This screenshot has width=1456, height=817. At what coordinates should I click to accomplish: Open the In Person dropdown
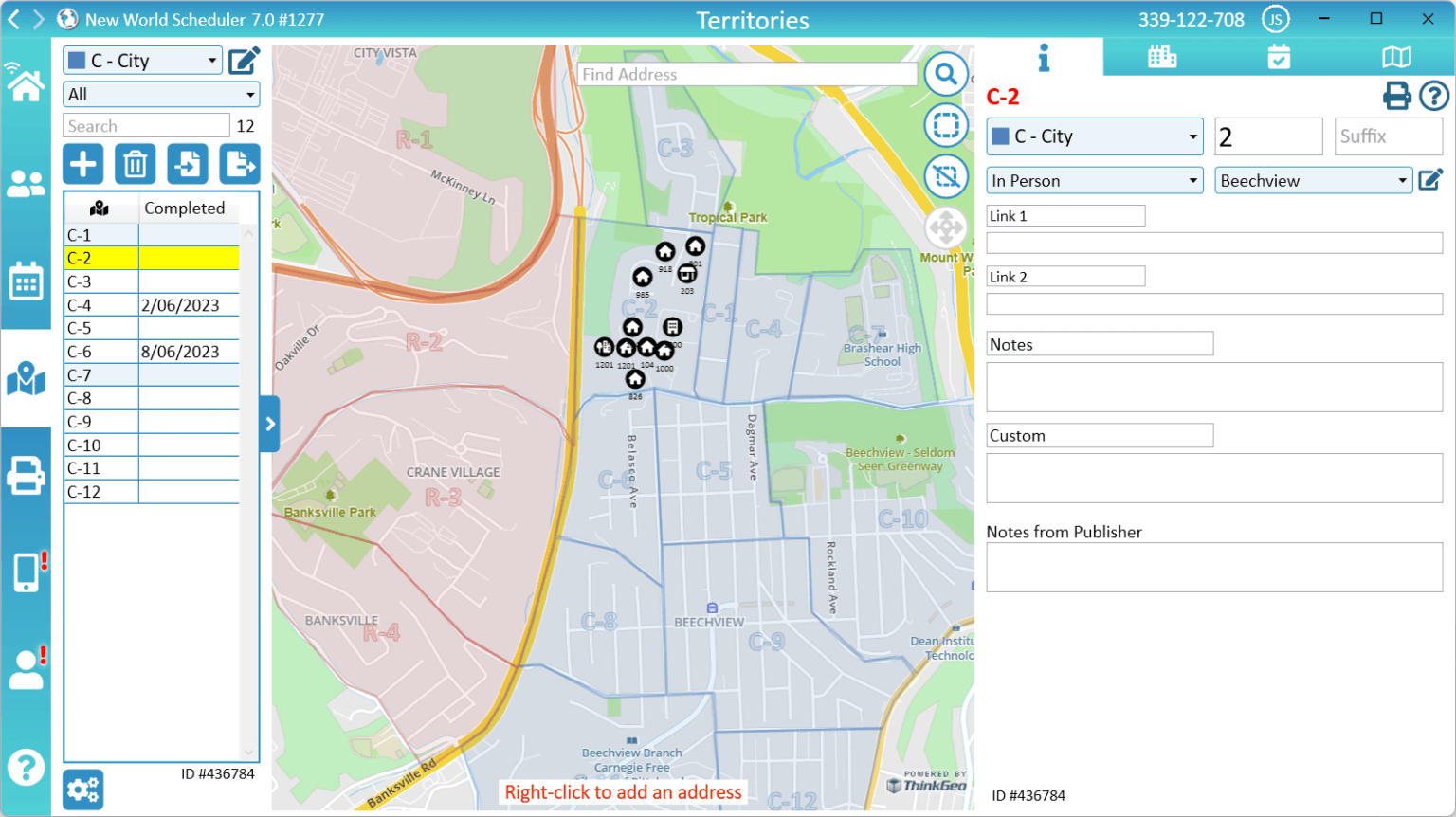click(x=1095, y=180)
